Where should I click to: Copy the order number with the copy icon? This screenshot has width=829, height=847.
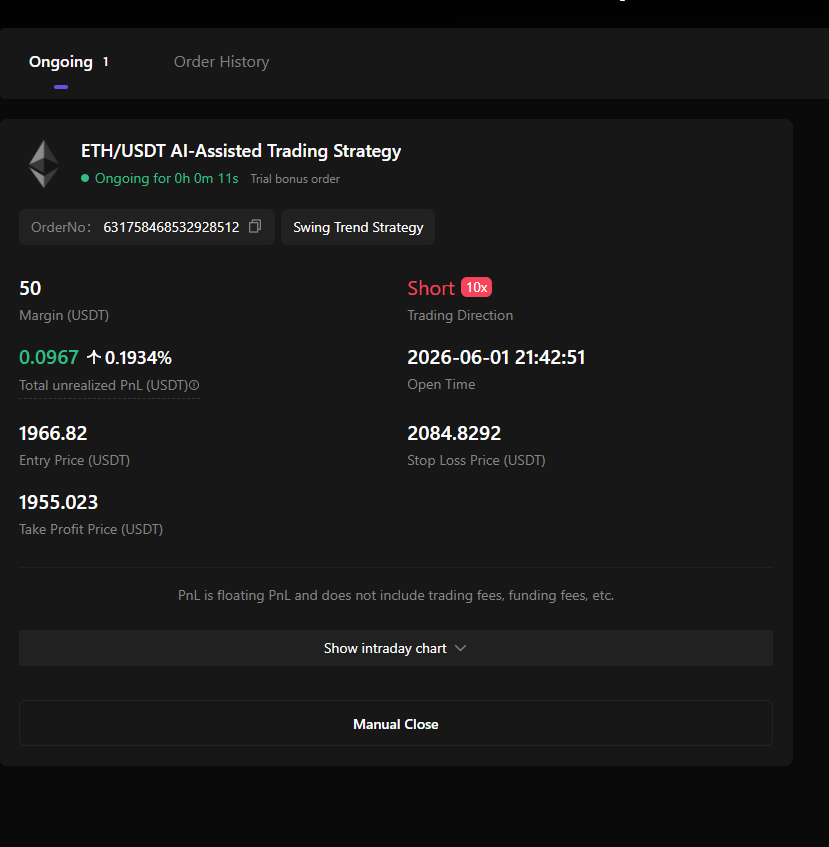[x=255, y=226]
